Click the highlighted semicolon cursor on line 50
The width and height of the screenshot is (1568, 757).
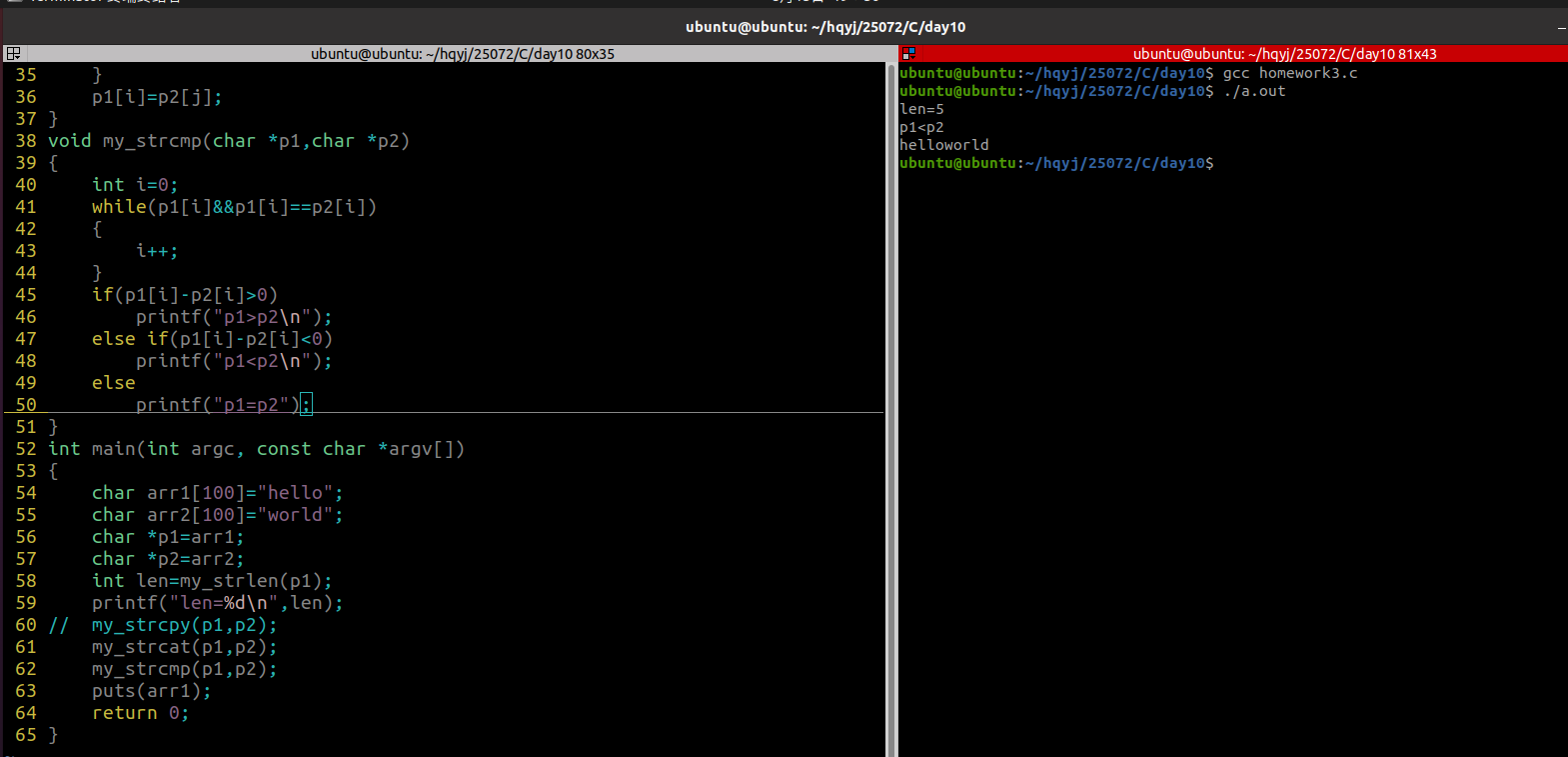307,405
